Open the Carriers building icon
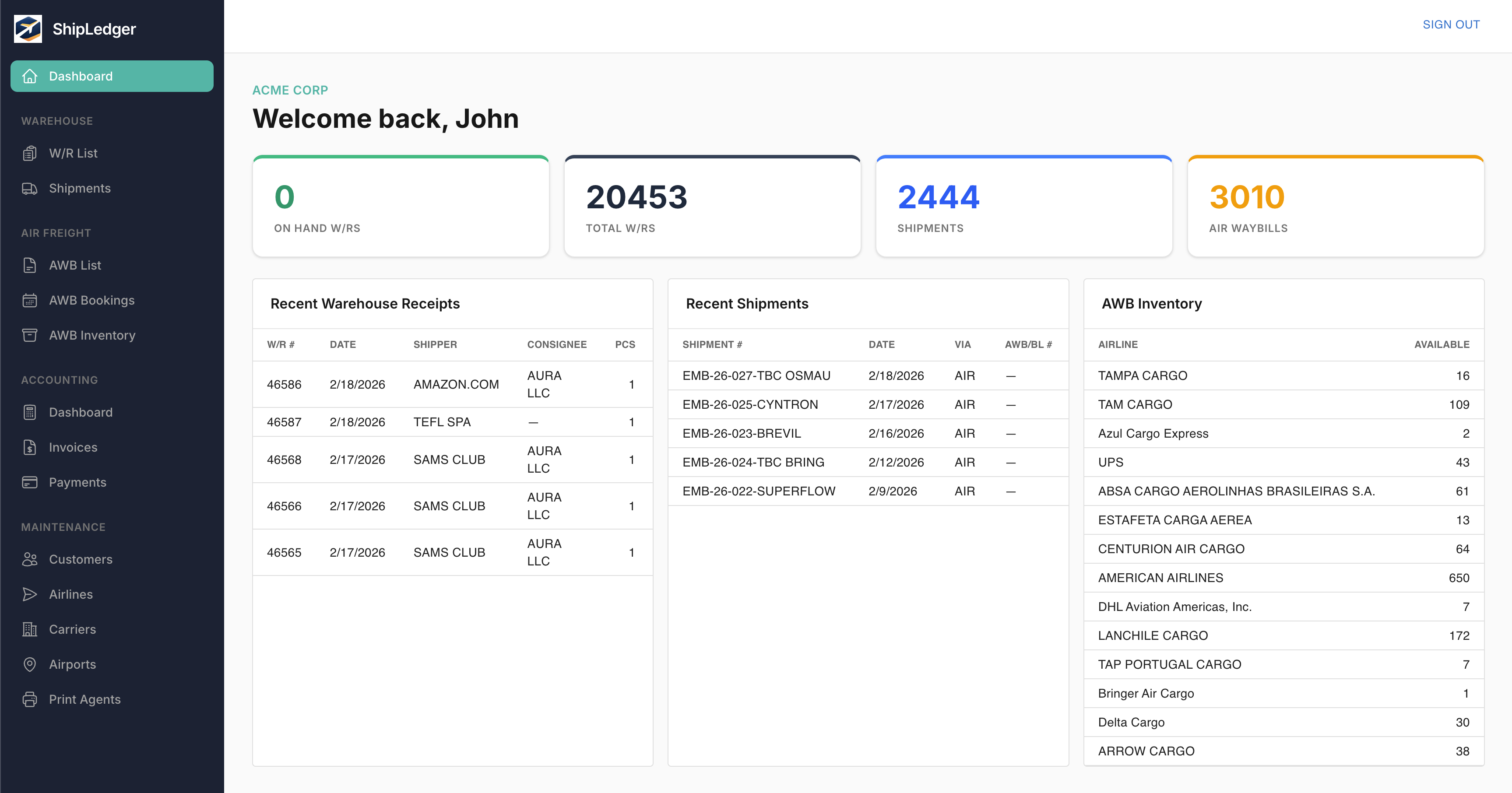Screen dimensions: 1512x793 coord(30,629)
